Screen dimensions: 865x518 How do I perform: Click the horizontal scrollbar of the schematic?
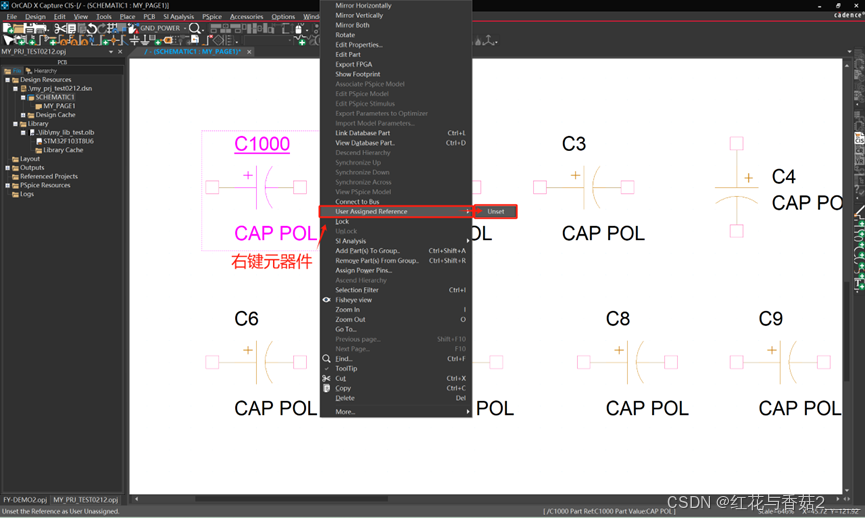pyautogui.click(x=291, y=499)
